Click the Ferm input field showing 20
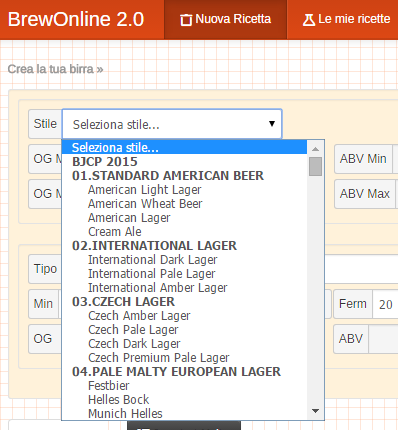Viewport: 398px width, 430px height. pos(385,304)
